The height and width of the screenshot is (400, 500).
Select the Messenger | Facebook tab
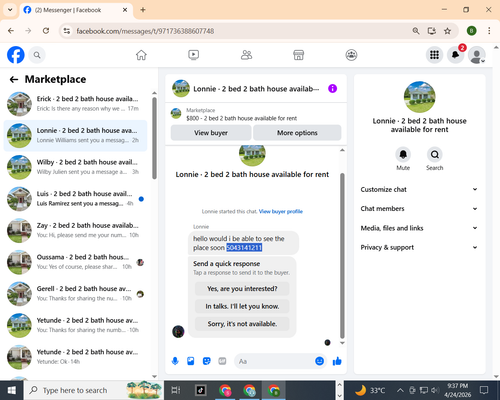(76, 10)
